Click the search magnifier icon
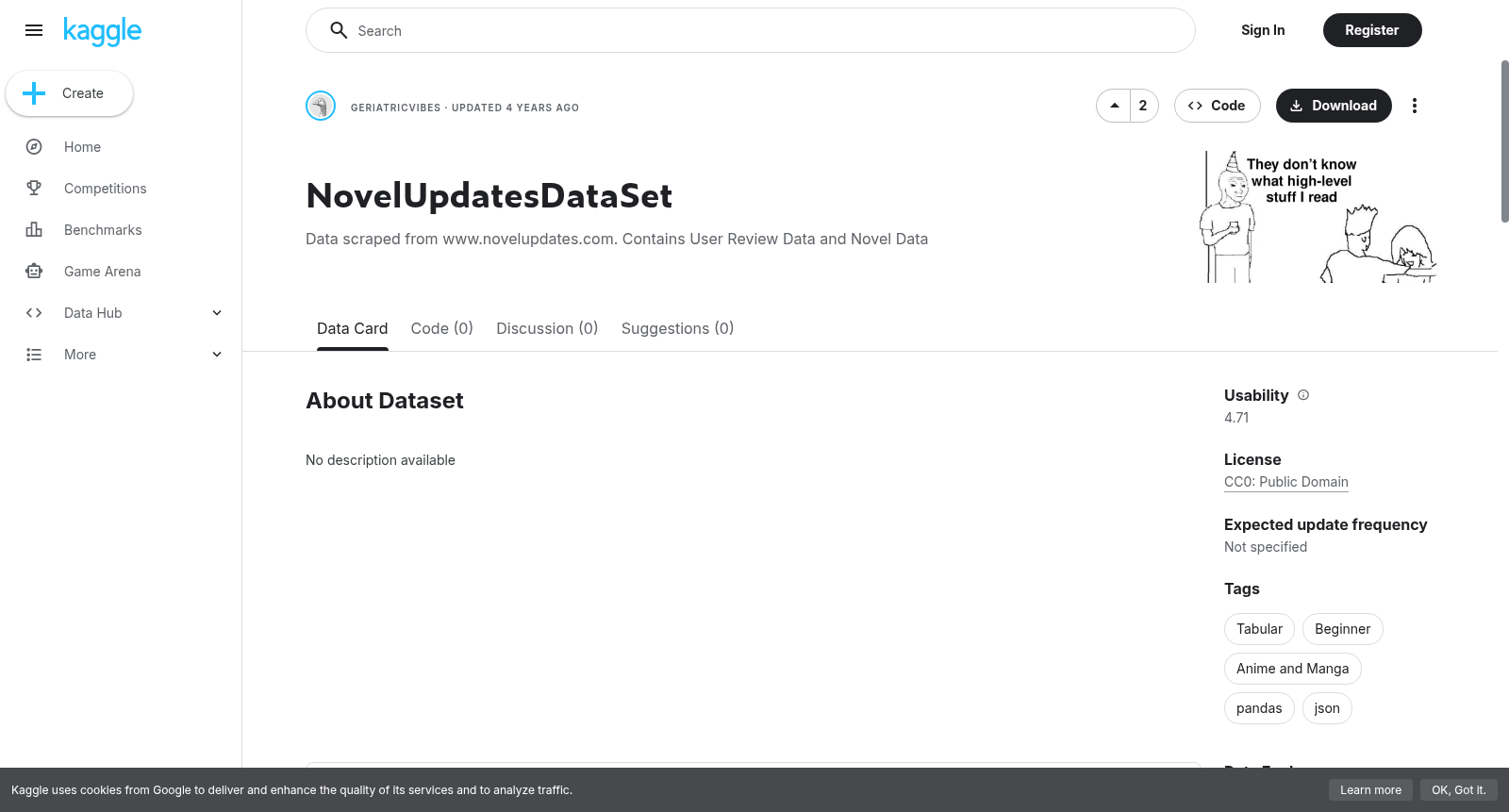Image resolution: width=1509 pixels, height=812 pixels. 339,30
